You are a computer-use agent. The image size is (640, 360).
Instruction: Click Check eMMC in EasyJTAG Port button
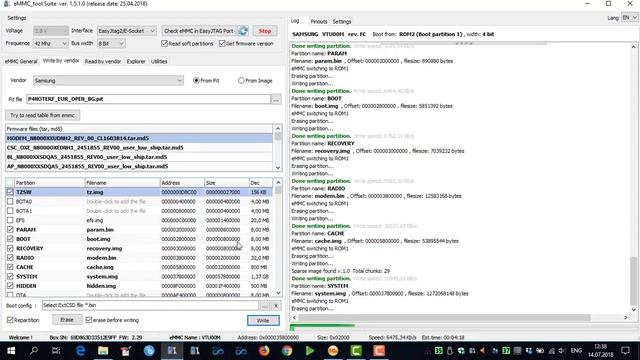[199, 31]
